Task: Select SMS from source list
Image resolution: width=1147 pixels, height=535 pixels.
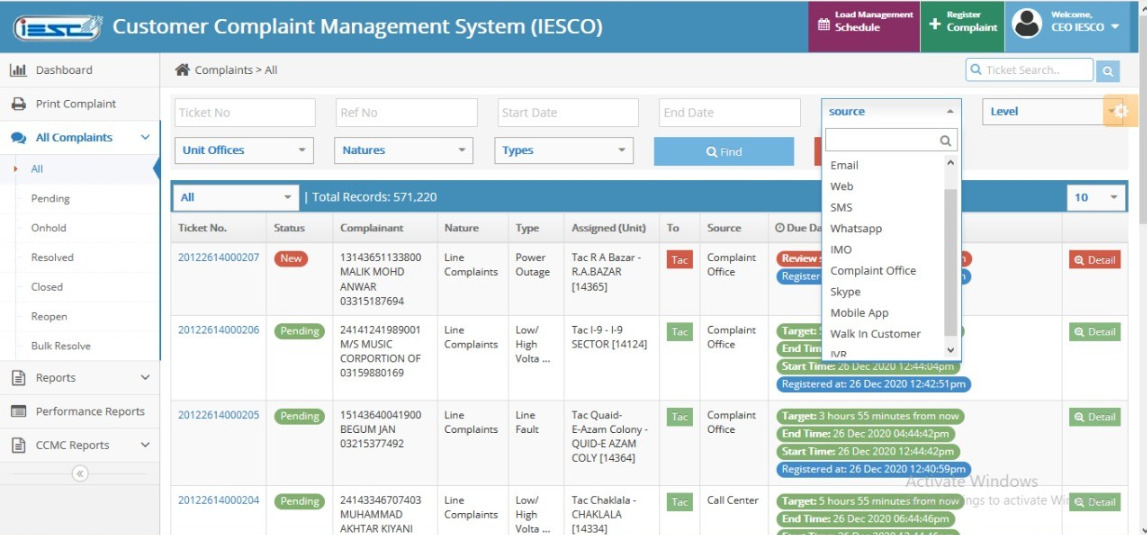Action: point(884,207)
